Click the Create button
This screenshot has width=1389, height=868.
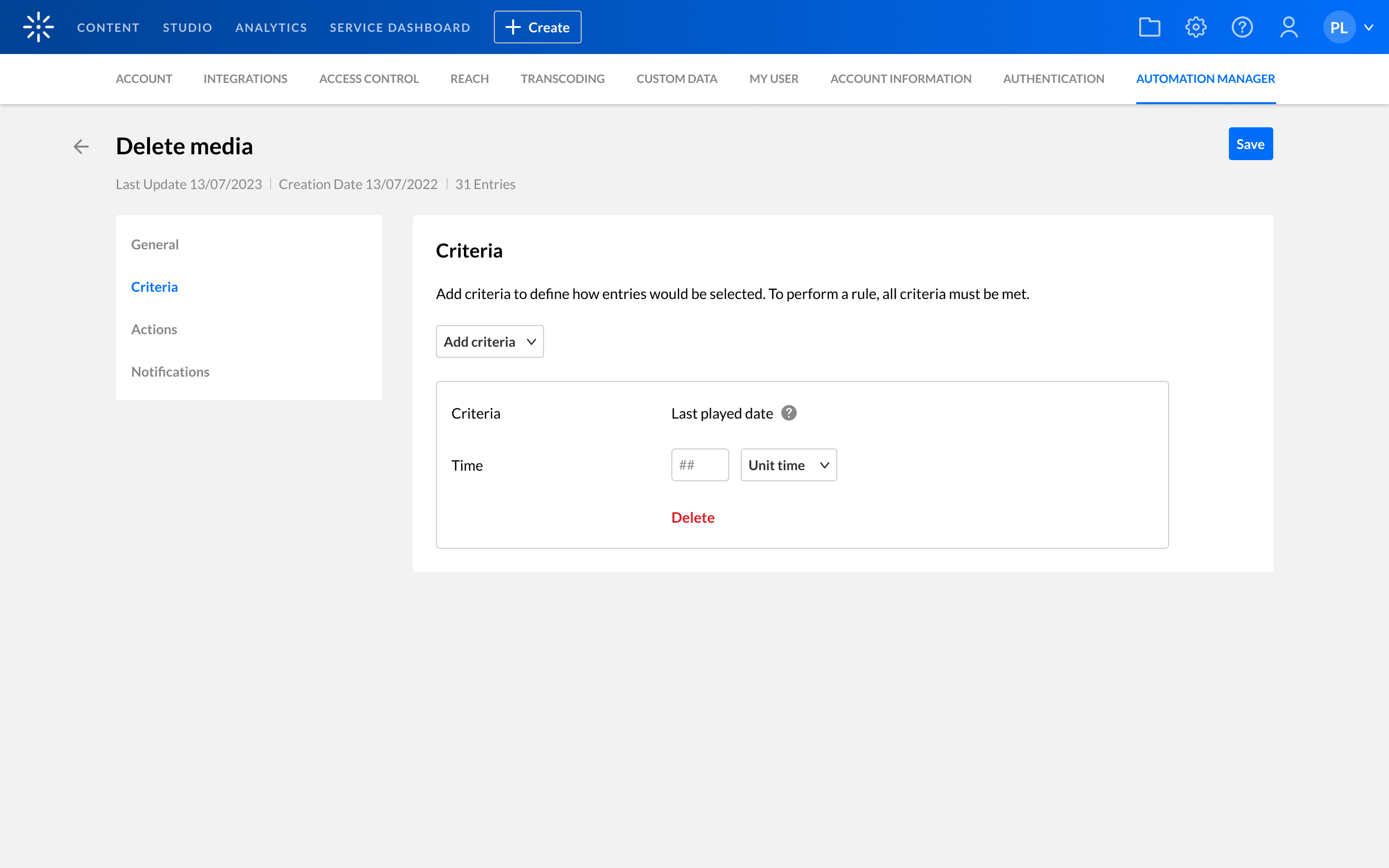point(537,27)
